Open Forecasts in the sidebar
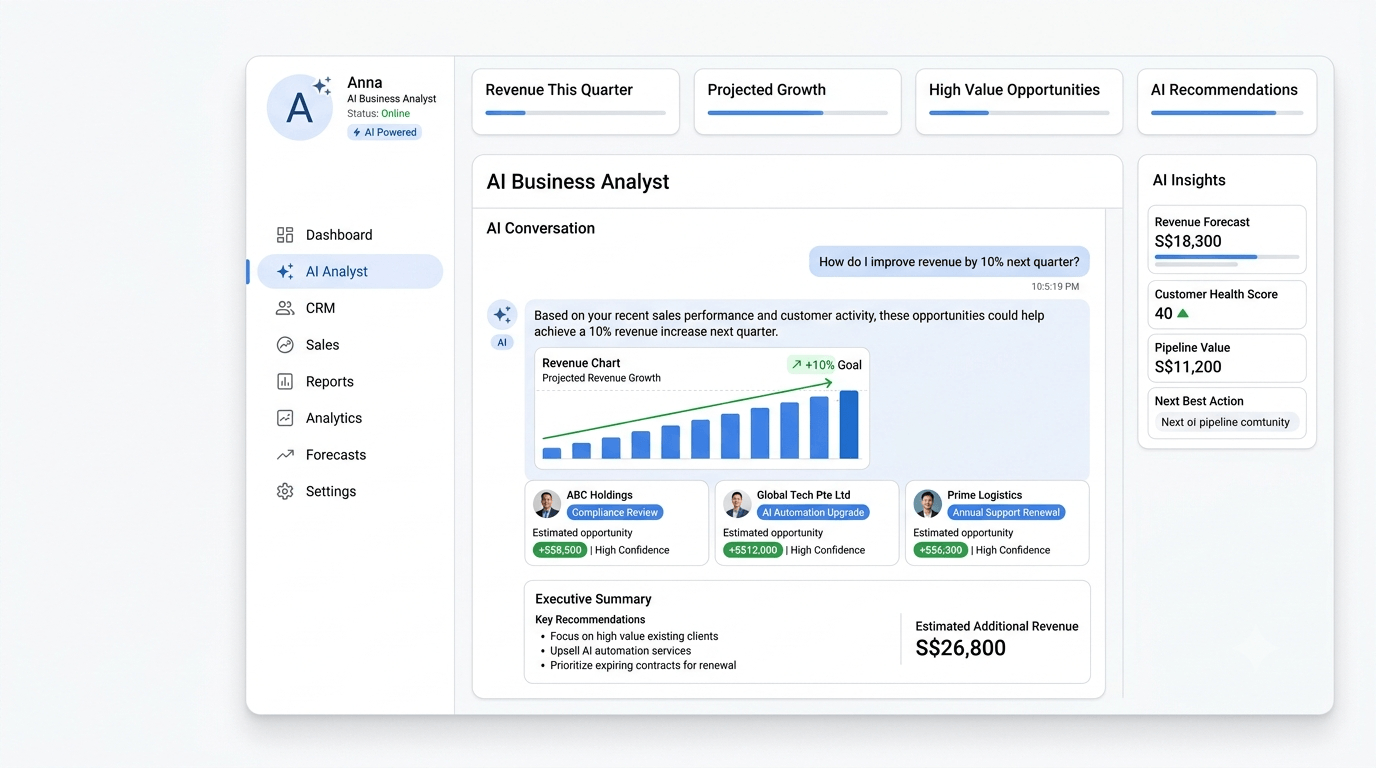This screenshot has height=768, width=1376. point(350,455)
